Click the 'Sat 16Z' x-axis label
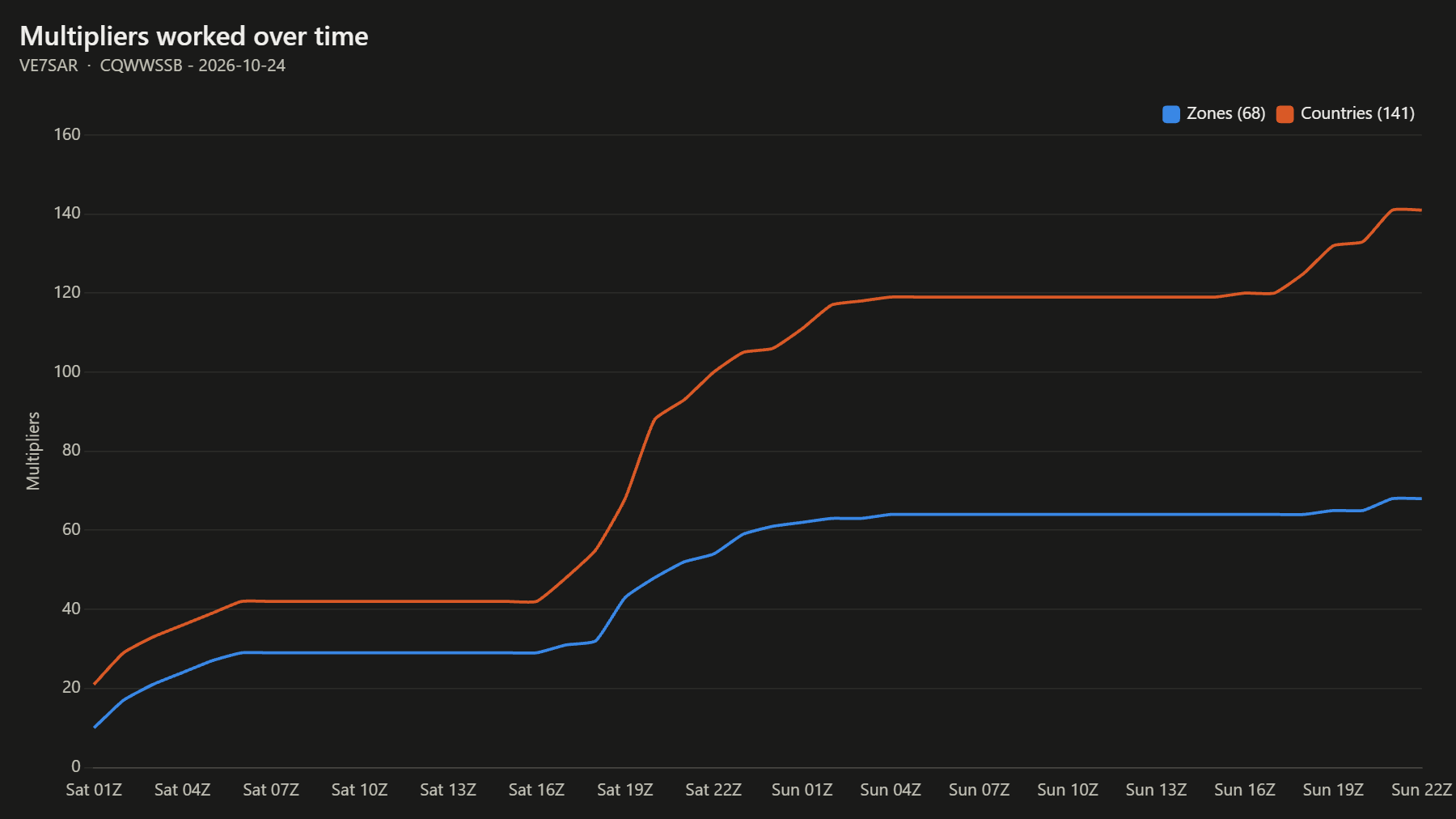The width and height of the screenshot is (1456, 819). pyautogui.click(x=536, y=790)
